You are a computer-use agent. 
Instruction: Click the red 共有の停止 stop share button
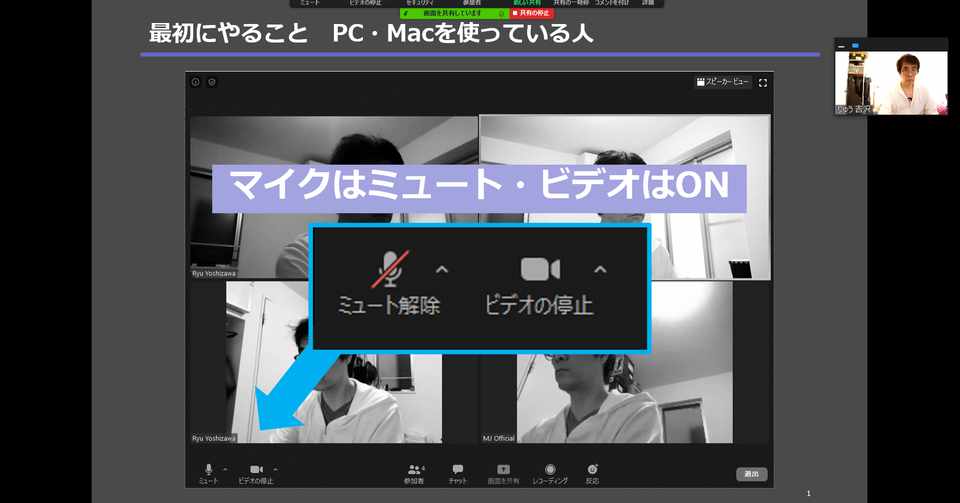point(531,13)
